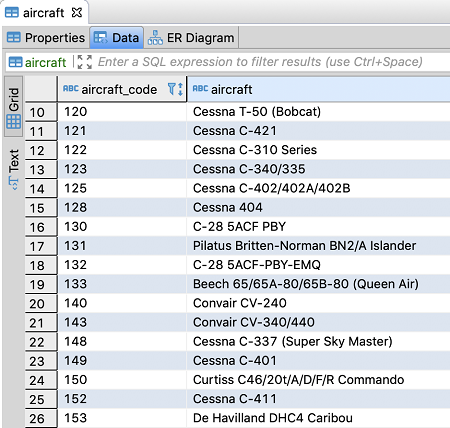450x428 pixels.
Task: Select the C-28 5ACF PBY cell
Action: 318,227
